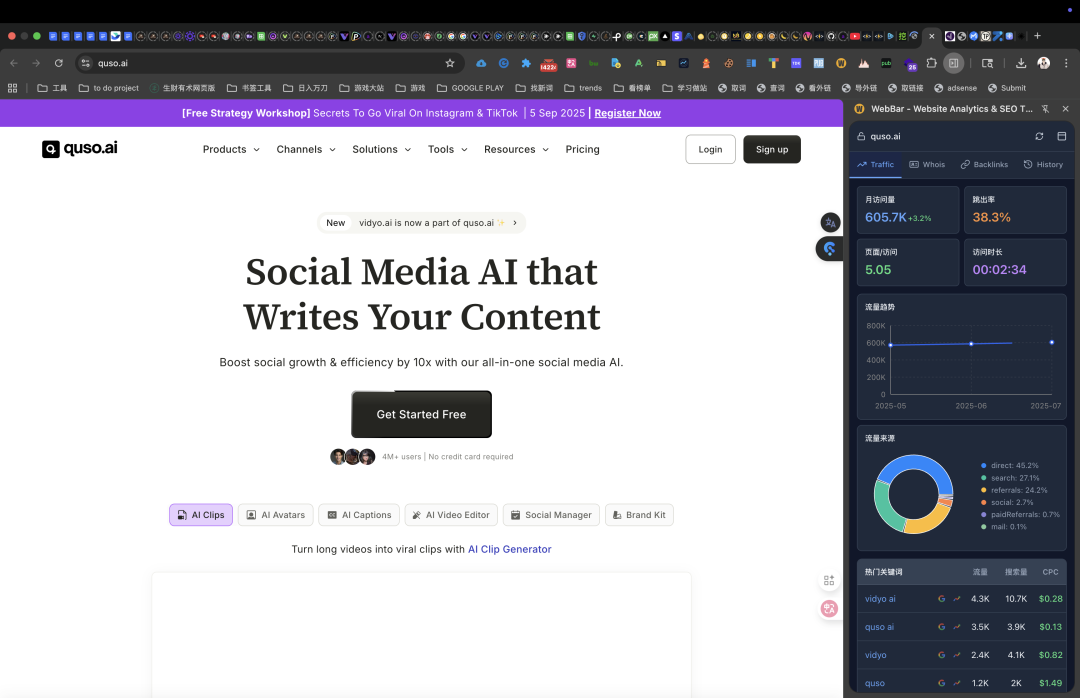Click the Login button

point(710,150)
